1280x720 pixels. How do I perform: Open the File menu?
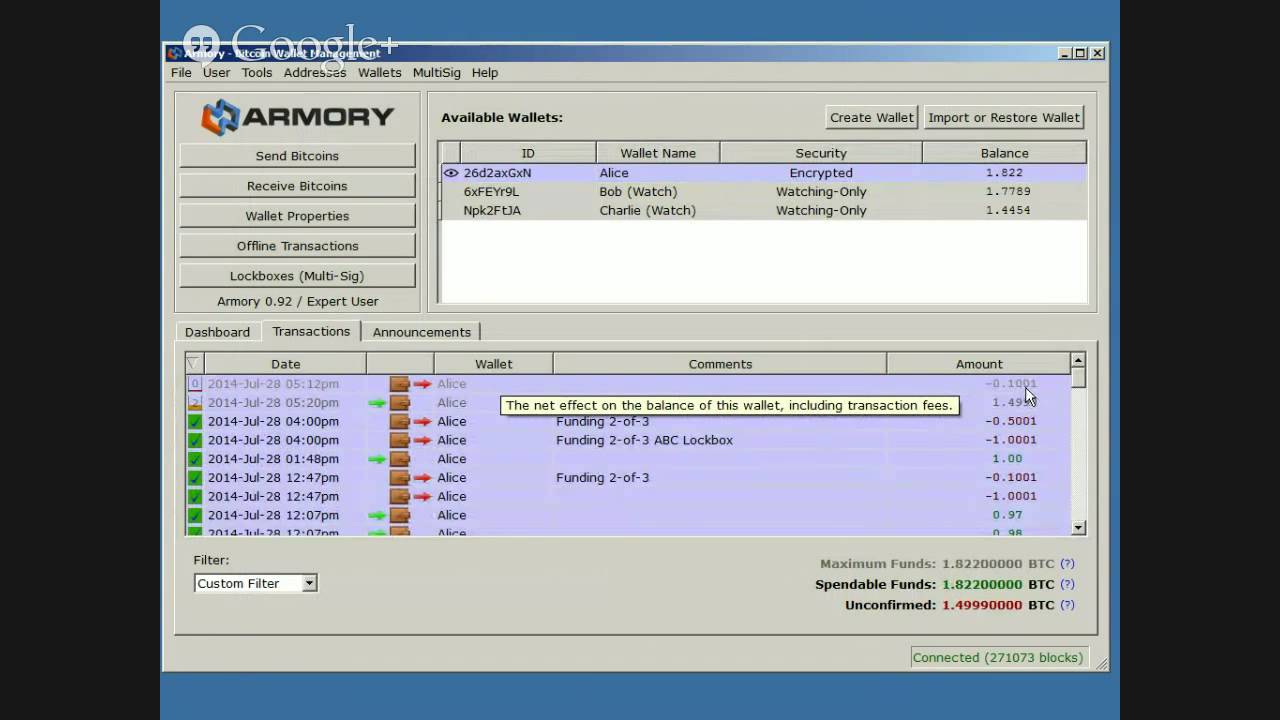tap(181, 72)
